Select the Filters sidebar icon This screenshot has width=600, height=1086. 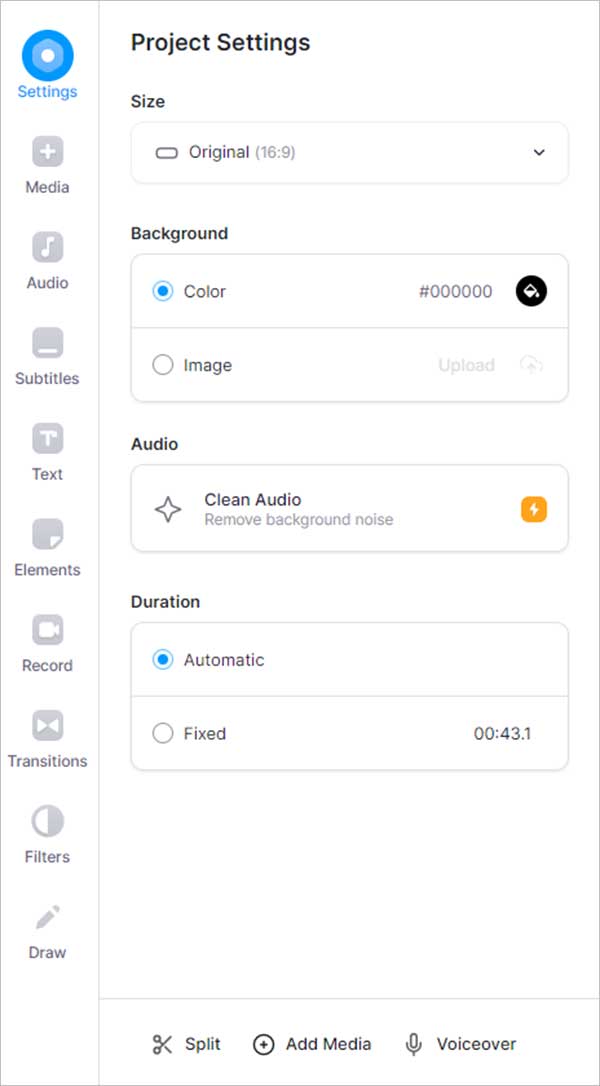pyautogui.click(x=47, y=821)
